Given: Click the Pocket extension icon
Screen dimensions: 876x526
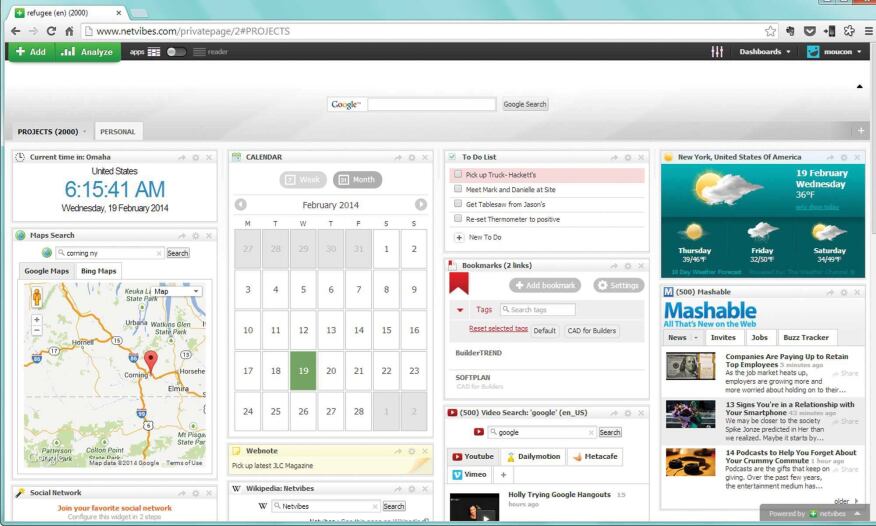Looking at the screenshot, I should coord(810,31).
